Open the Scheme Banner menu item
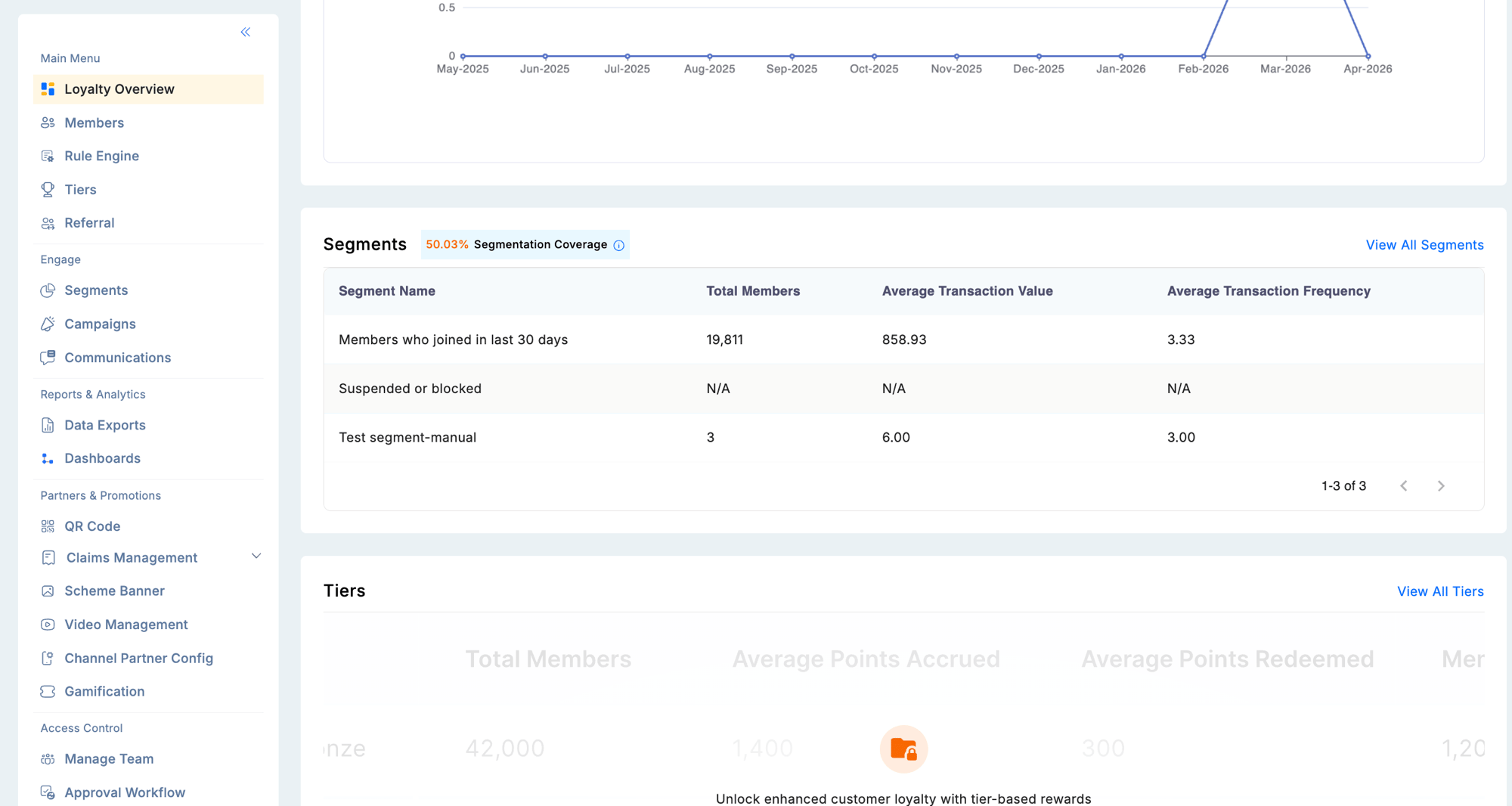1512x806 pixels. point(148,591)
